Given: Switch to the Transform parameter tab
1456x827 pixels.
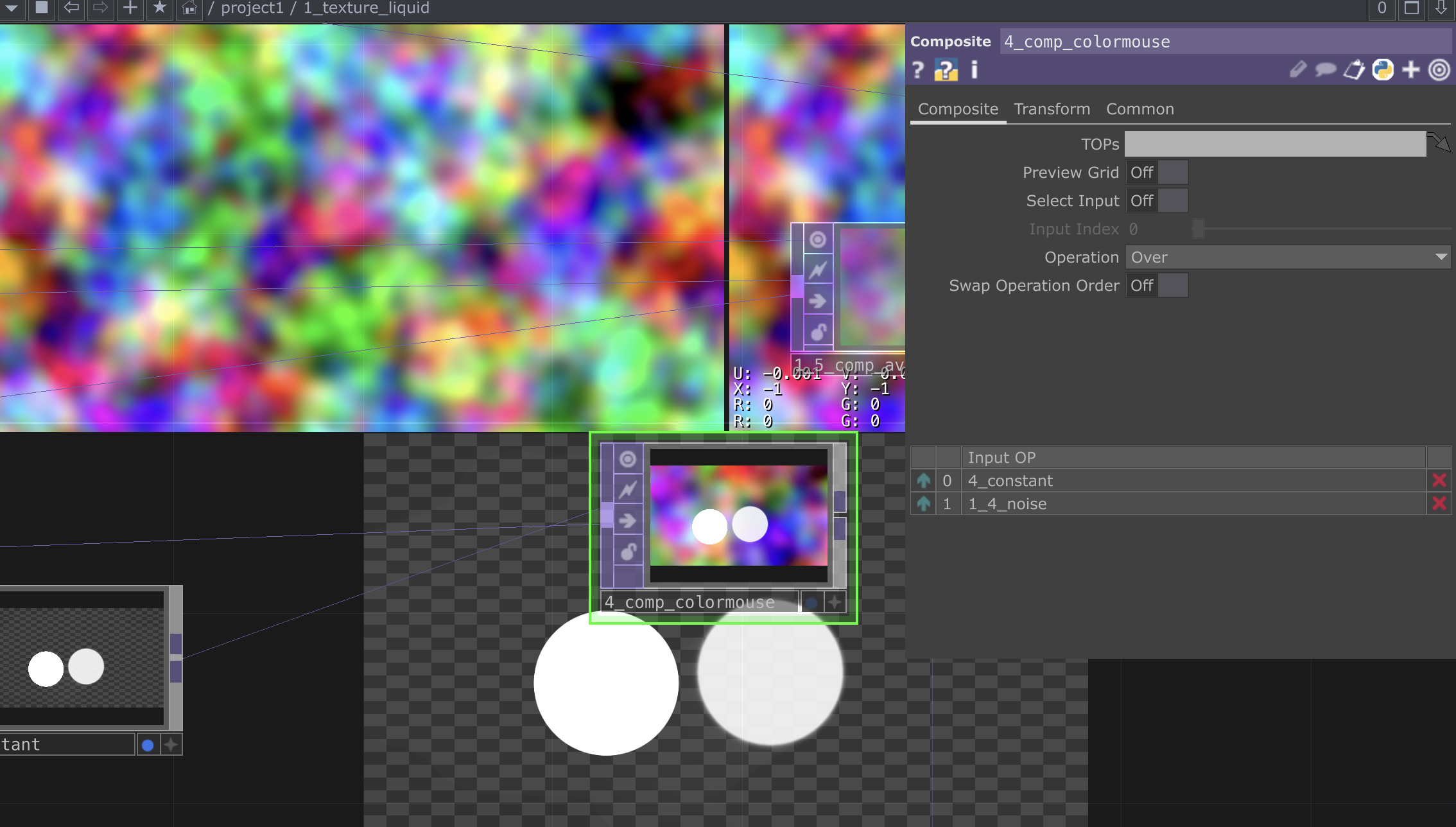Looking at the screenshot, I should pos(1052,109).
